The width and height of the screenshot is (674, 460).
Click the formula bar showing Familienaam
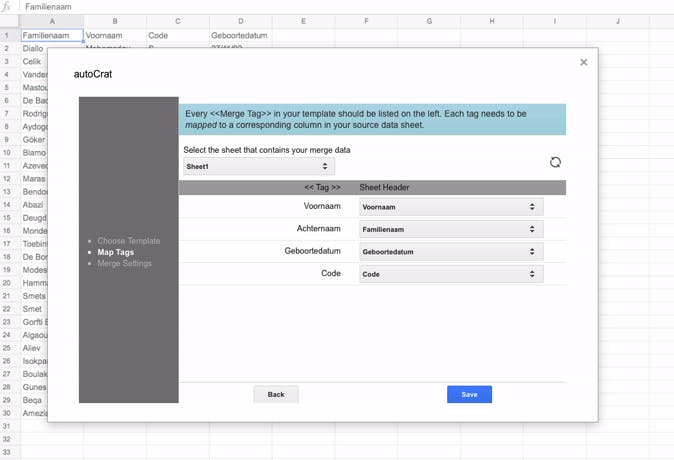344,7
